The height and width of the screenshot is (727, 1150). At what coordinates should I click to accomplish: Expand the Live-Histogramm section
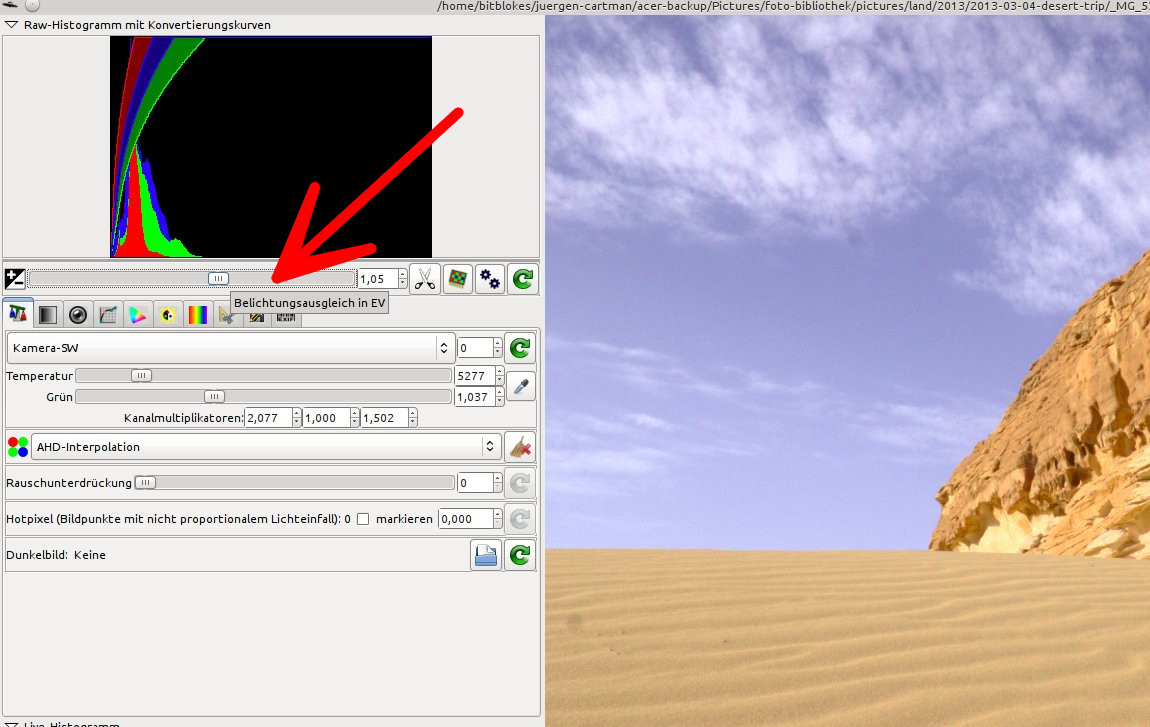pyautogui.click(x=12, y=724)
